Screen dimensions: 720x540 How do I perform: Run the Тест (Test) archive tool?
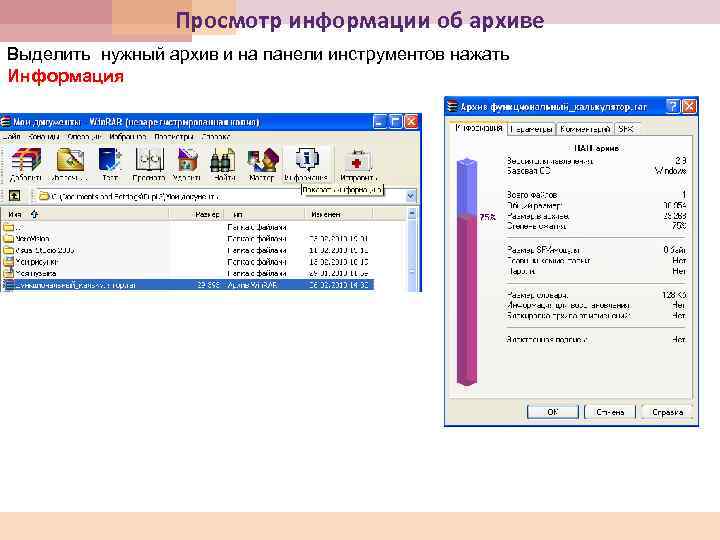[110, 164]
